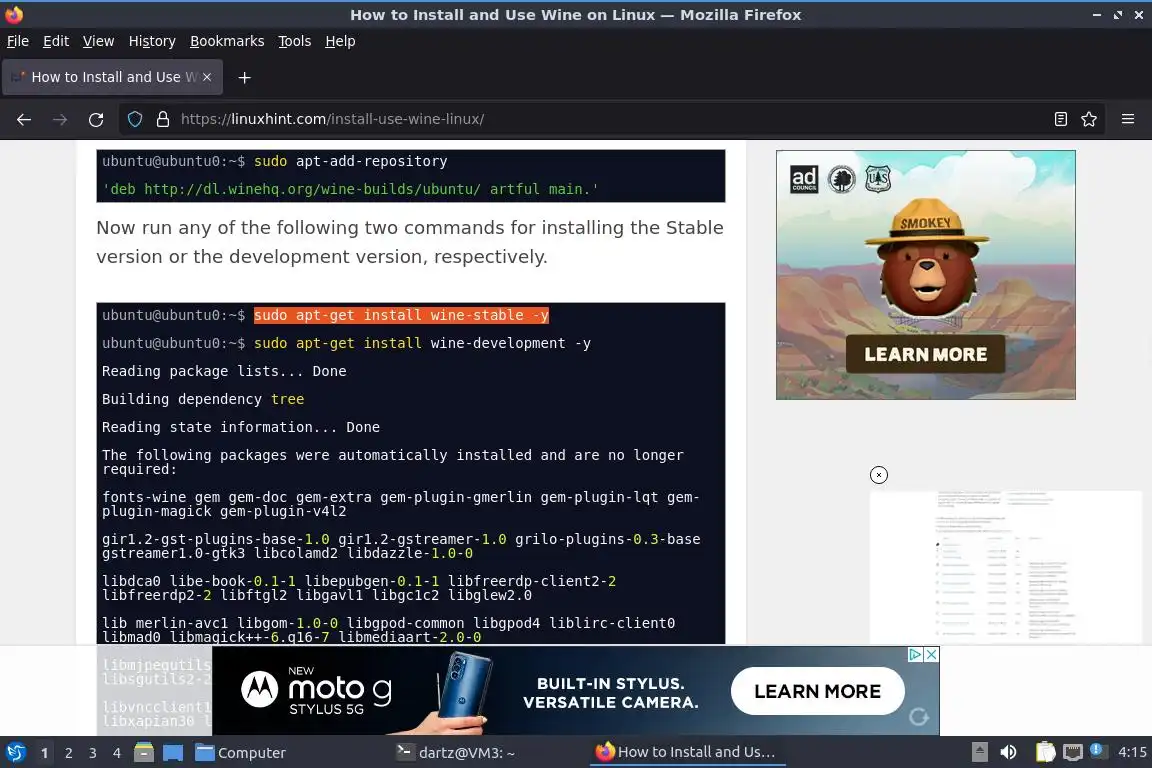Click Smokey Bear's hat in the ad
Image resolution: width=1152 pixels, height=768 pixels.
(x=926, y=223)
